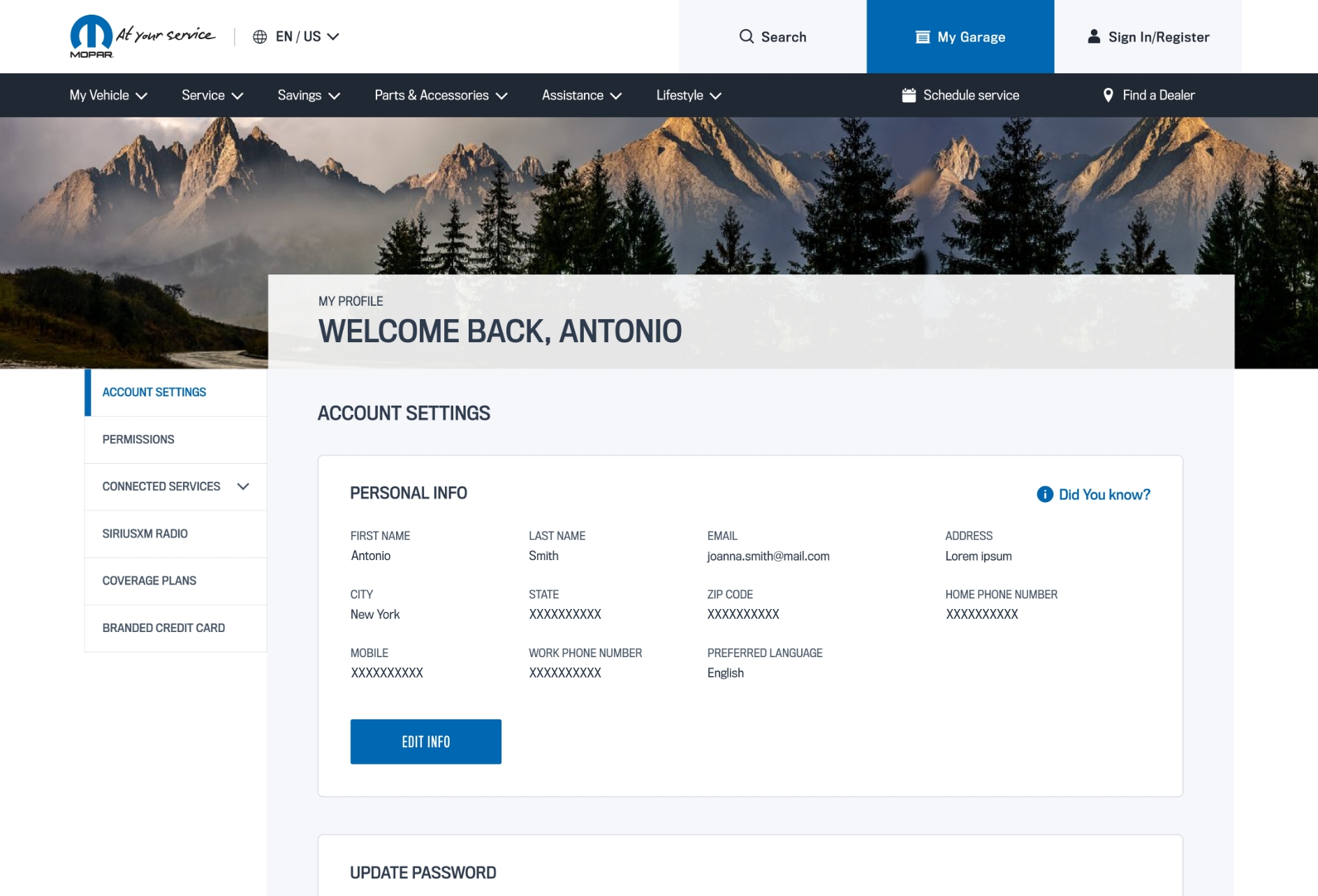Click the Did You know info icon
1318x896 pixels.
point(1045,494)
